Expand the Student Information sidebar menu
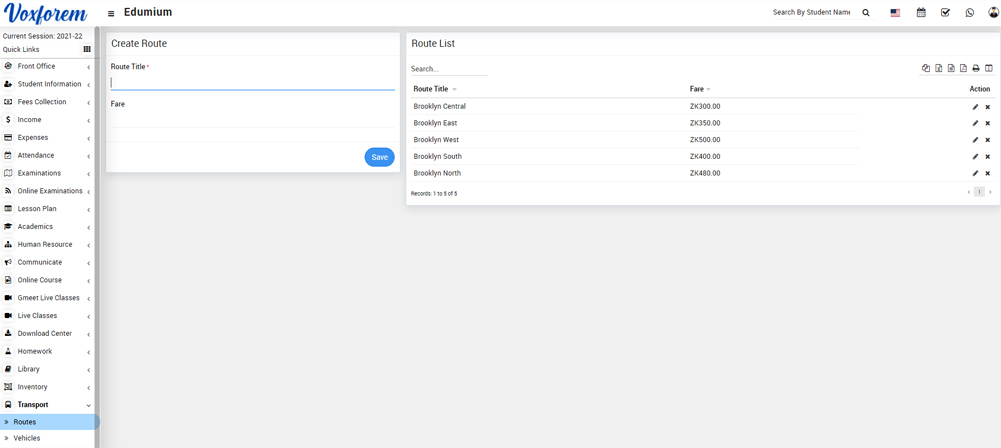The width and height of the screenshot is (1001, 448). [x=49, y=84]
